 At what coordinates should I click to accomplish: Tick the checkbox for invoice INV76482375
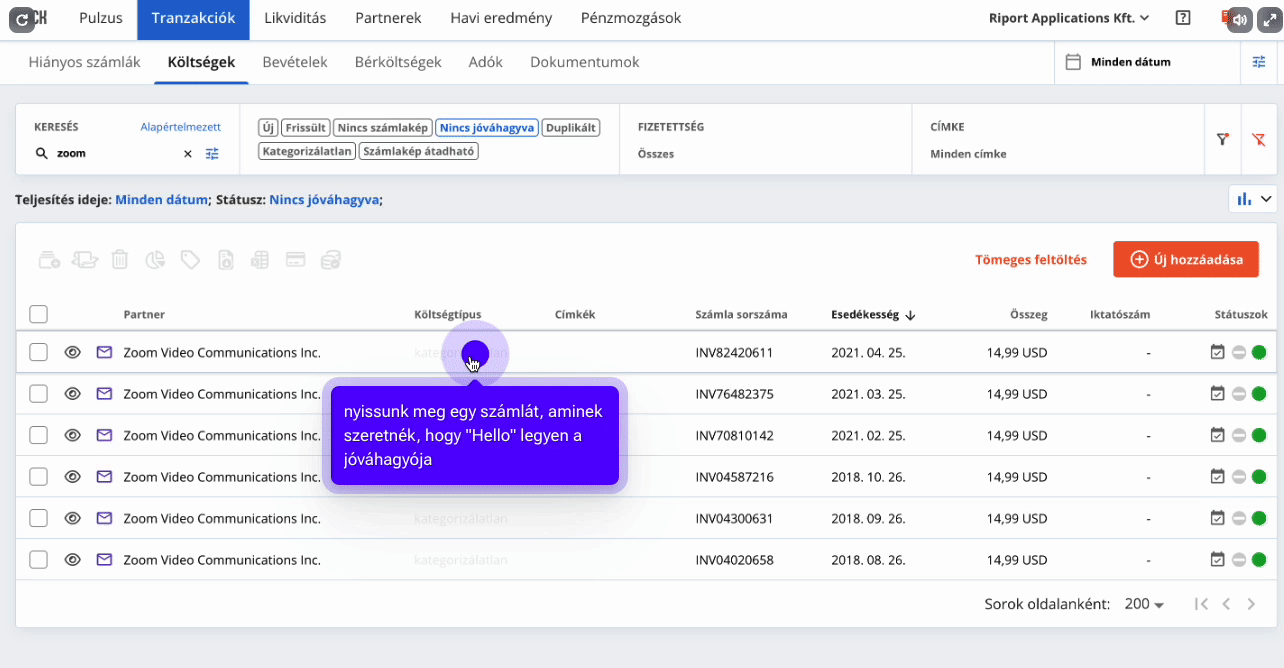(38, 394)
